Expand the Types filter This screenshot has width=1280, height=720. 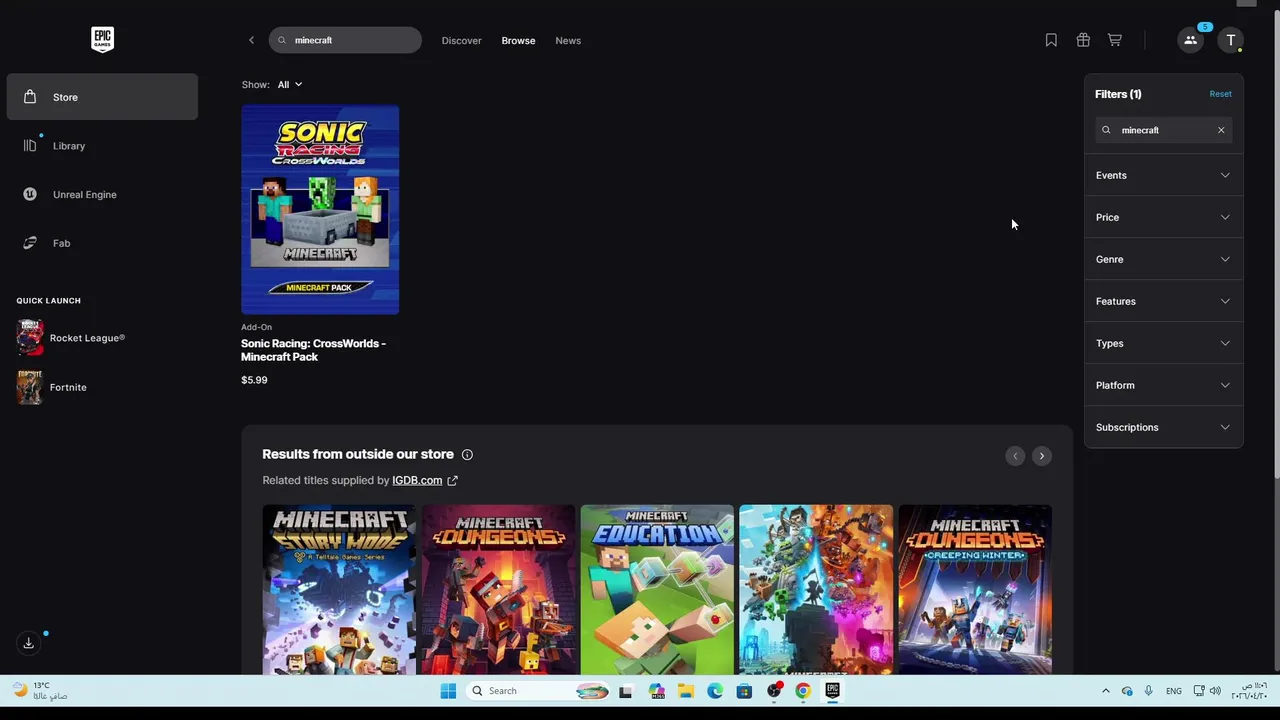point(1163,343)
